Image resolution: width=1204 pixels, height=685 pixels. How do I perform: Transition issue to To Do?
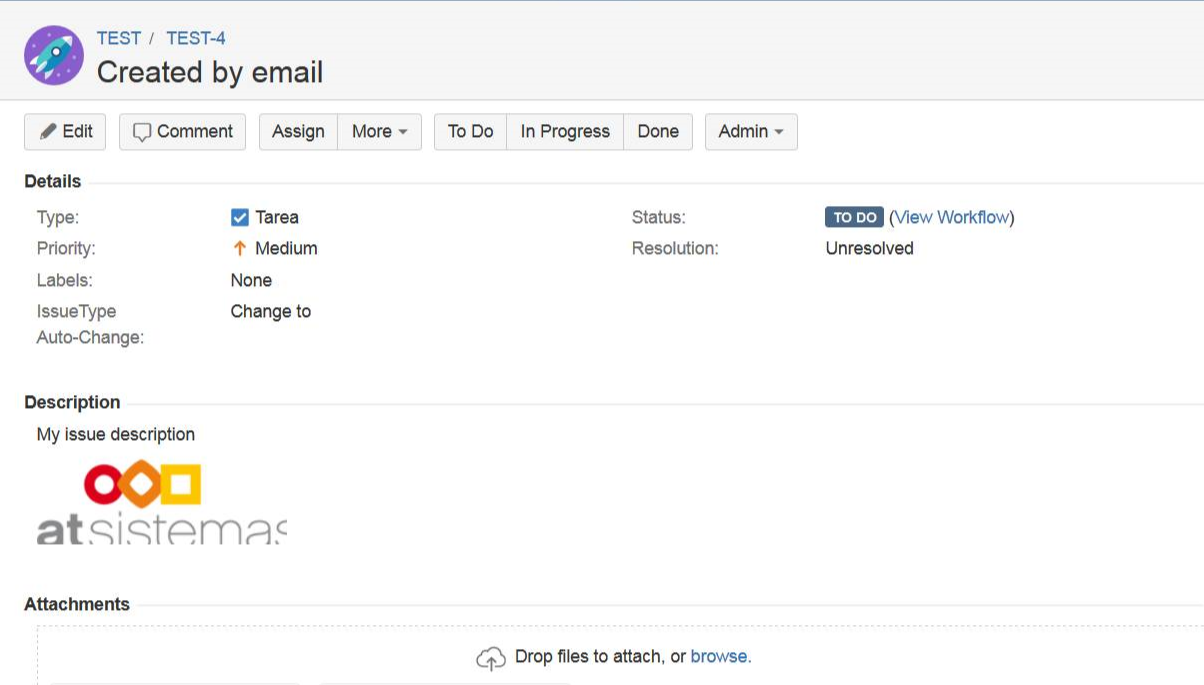click(x=470, y=132)
